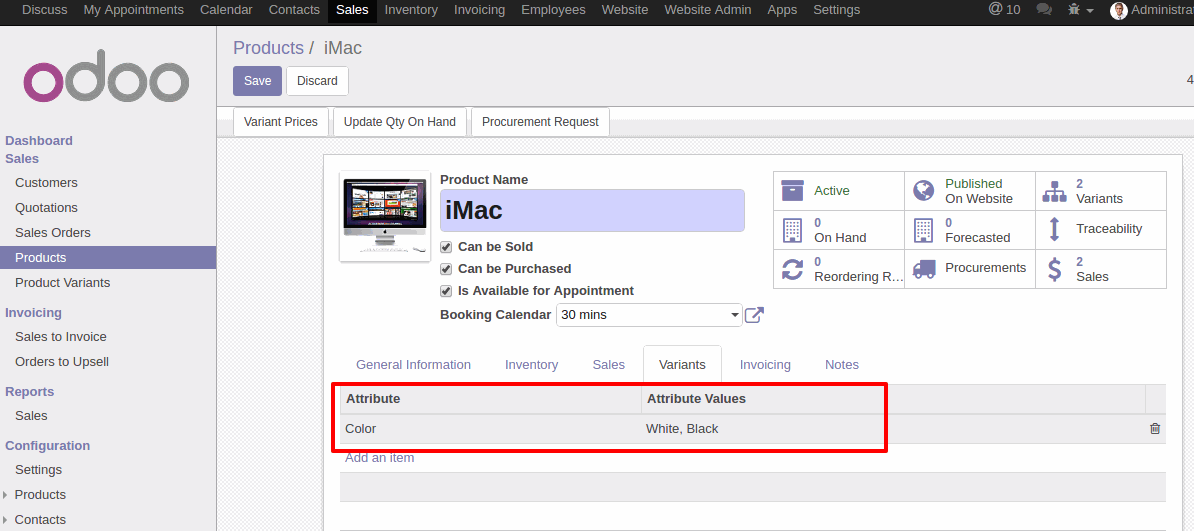Go back to Products breadcrumb
Image resolution: width=1194 pixels, height=531 pixels.
(x=268, y=48)
